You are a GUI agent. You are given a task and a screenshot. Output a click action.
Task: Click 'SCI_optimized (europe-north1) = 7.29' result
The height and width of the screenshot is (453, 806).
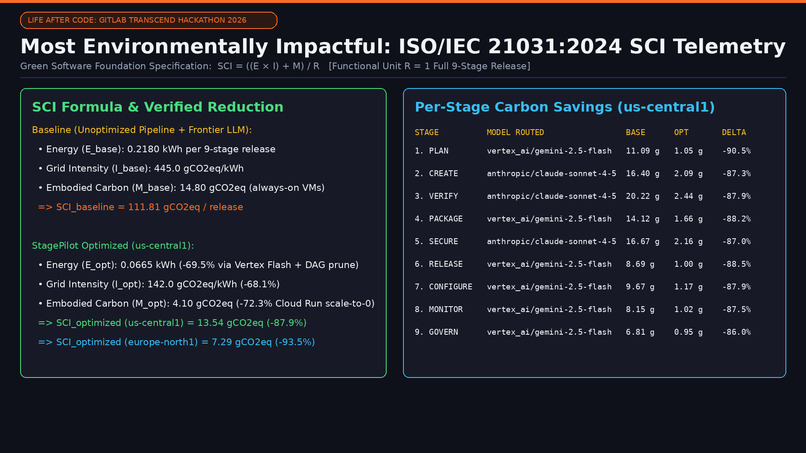[x=176, y=342]
